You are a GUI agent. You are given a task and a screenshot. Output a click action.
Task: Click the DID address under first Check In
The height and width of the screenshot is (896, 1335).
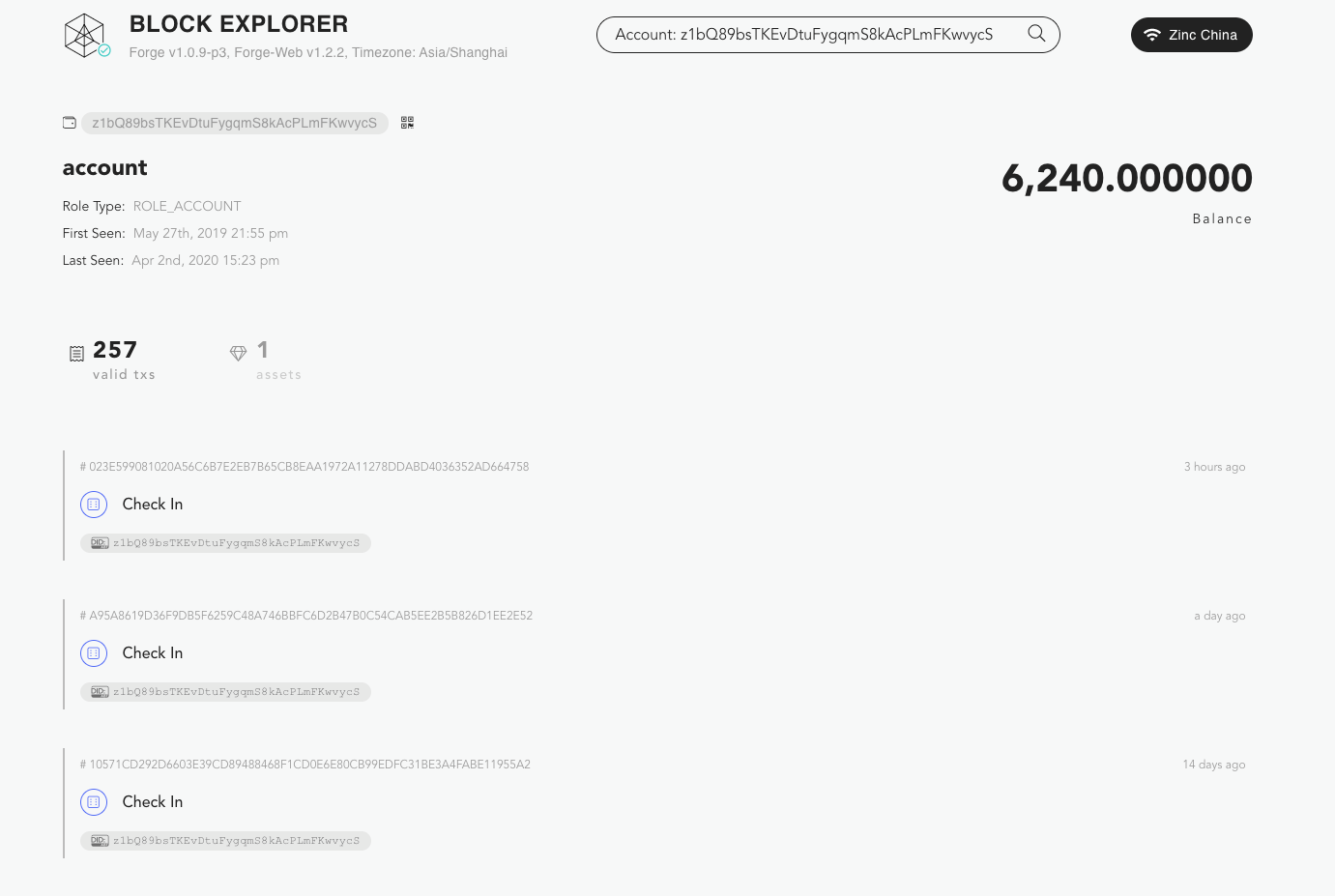[x=235, y=543]
